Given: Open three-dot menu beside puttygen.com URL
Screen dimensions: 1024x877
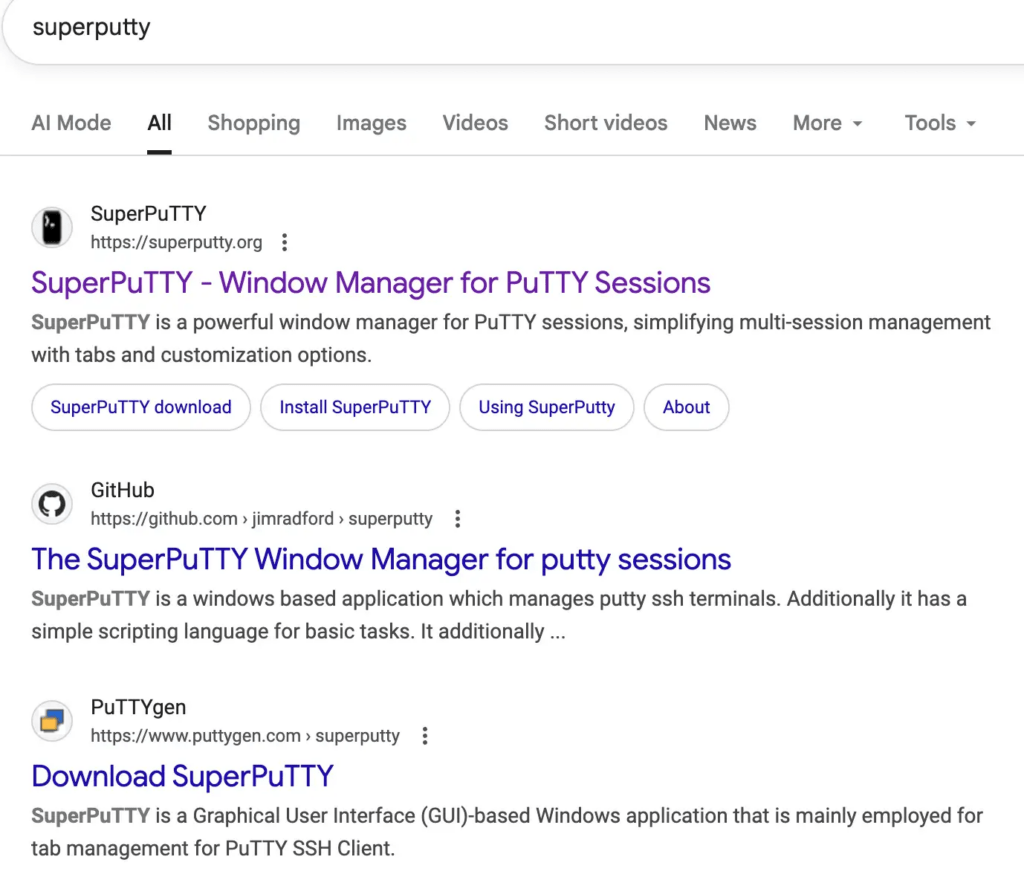Looking at the screenshot, I should tap(425, 736).
